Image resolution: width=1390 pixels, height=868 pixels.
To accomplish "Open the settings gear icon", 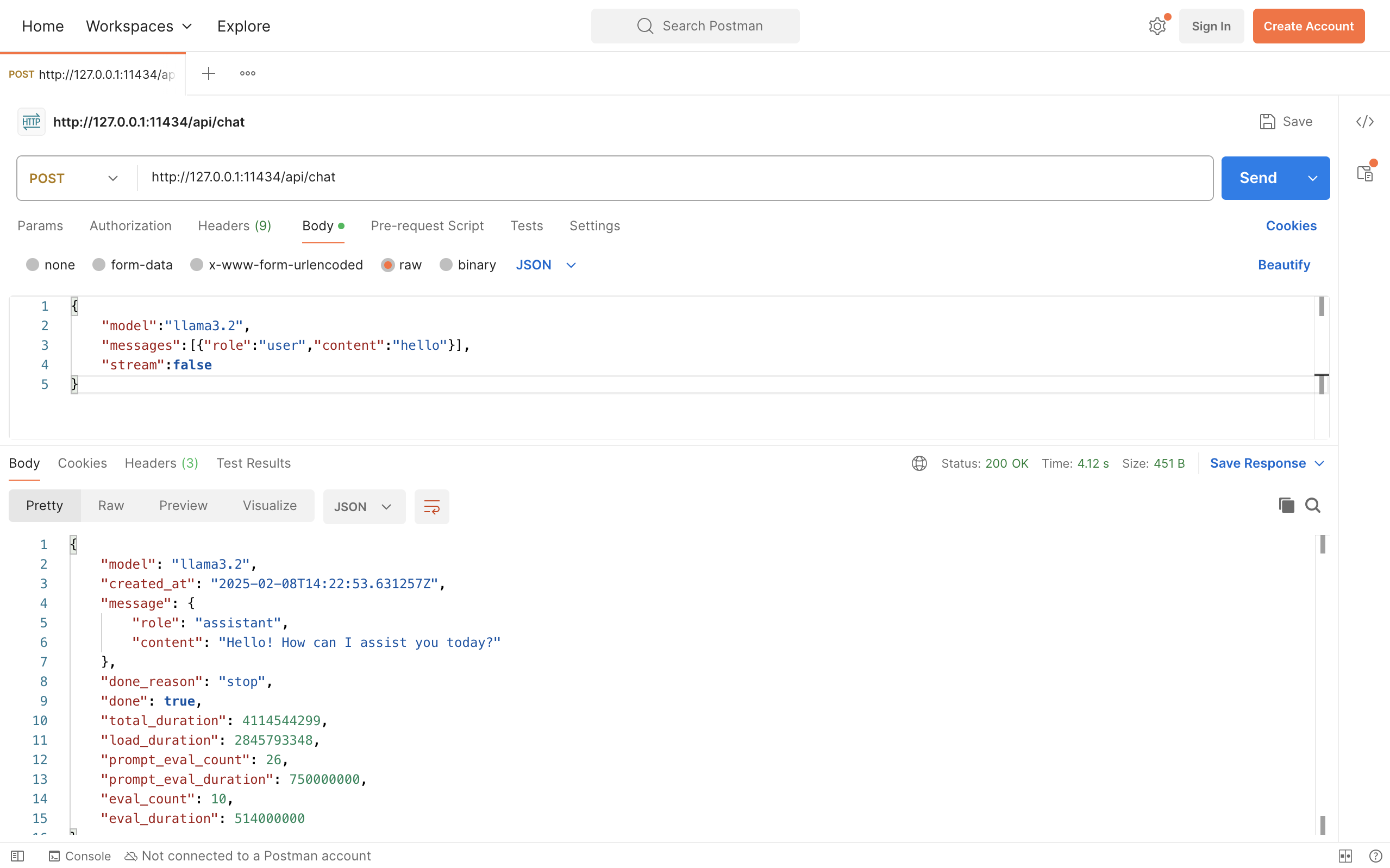I will tap(1157, 26).
